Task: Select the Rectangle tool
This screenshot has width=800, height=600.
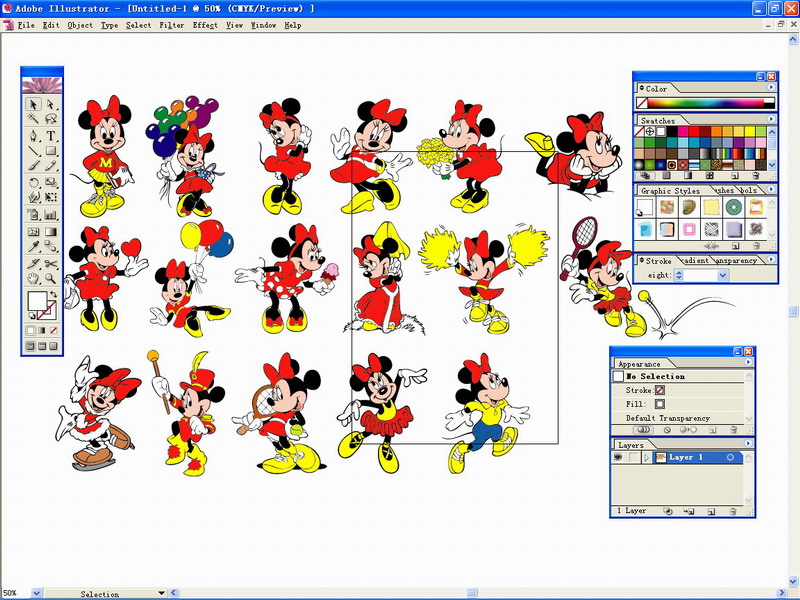Action: click(51, 151)
